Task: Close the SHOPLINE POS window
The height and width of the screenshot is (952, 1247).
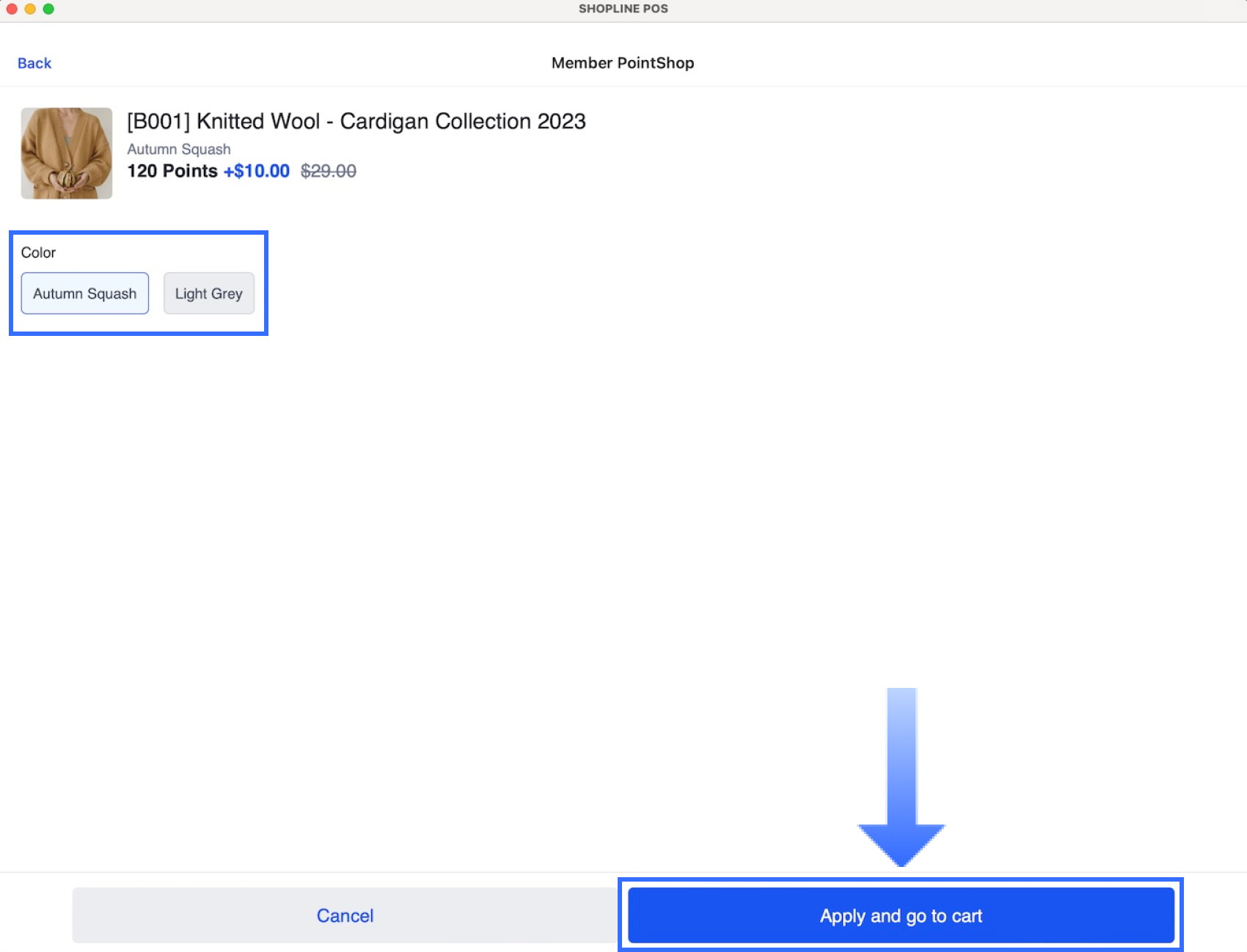Action: tap(12, 9)
